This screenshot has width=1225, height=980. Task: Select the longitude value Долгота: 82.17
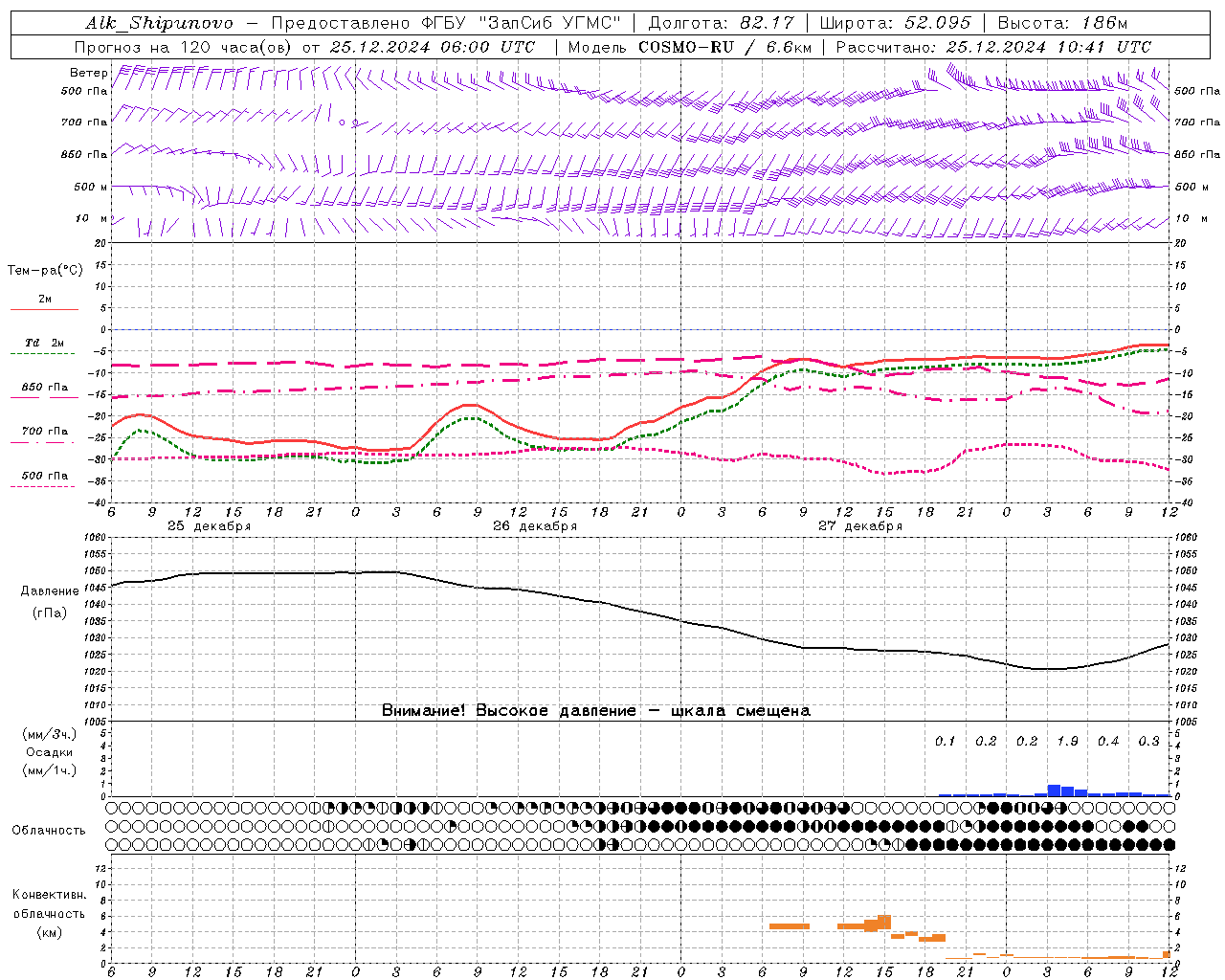(722, 23)
